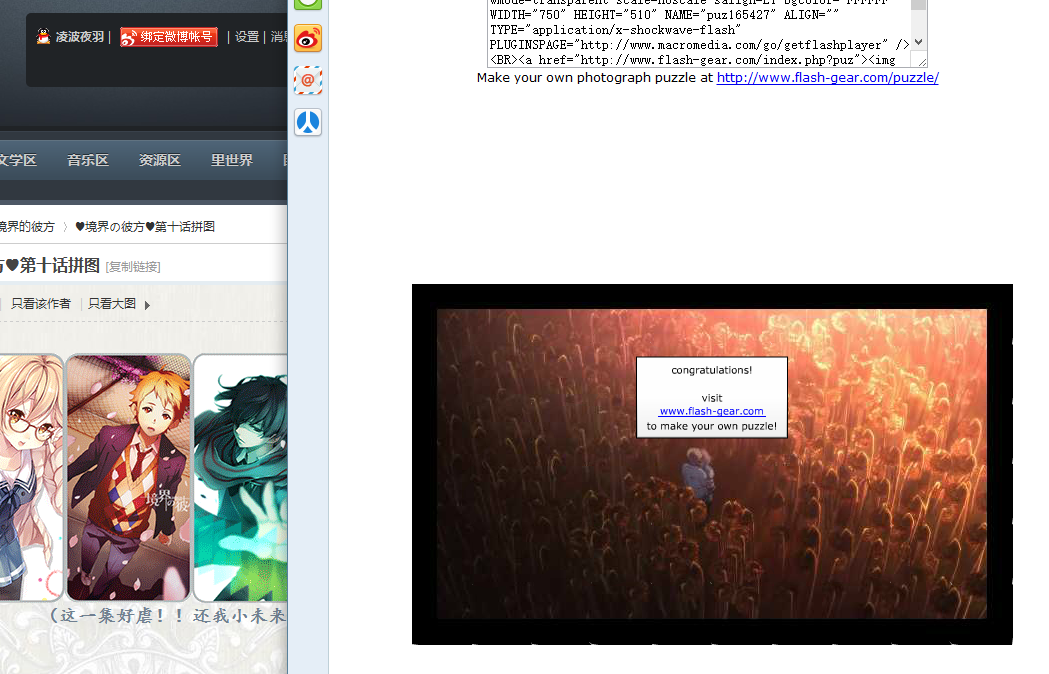Click the scroll-down arrow in the code textarea

point(919,43)
